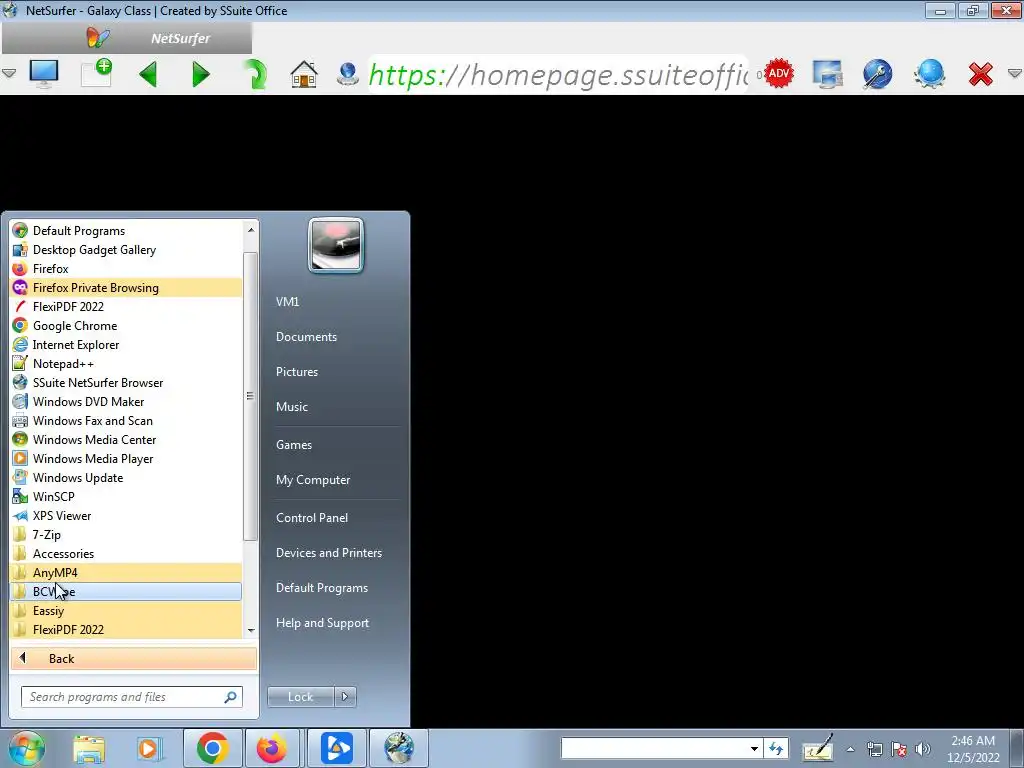Click the user account picture
This screenshot has height=768, width=1024.
(336, 245)
